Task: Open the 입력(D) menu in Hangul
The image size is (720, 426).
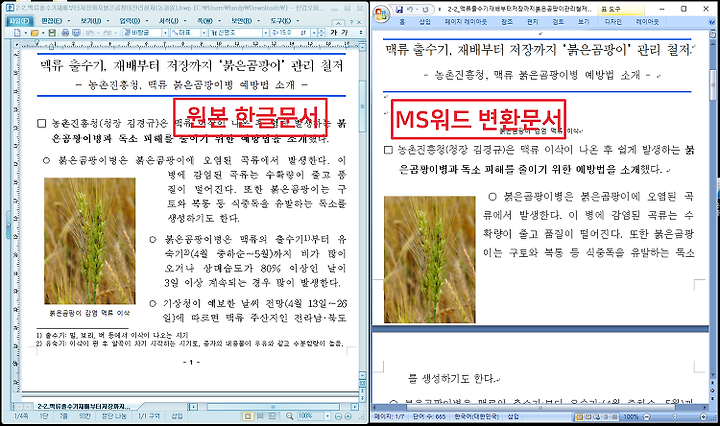Action: coord(130,21)
